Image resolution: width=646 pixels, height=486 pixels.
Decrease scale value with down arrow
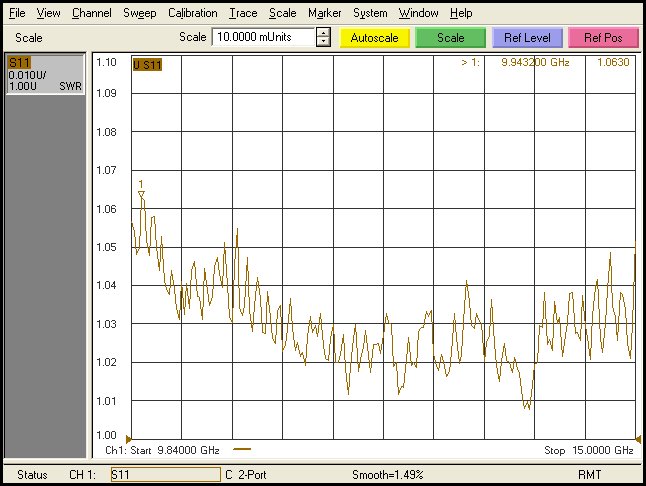pyautogui.click(x=323, y=43)
